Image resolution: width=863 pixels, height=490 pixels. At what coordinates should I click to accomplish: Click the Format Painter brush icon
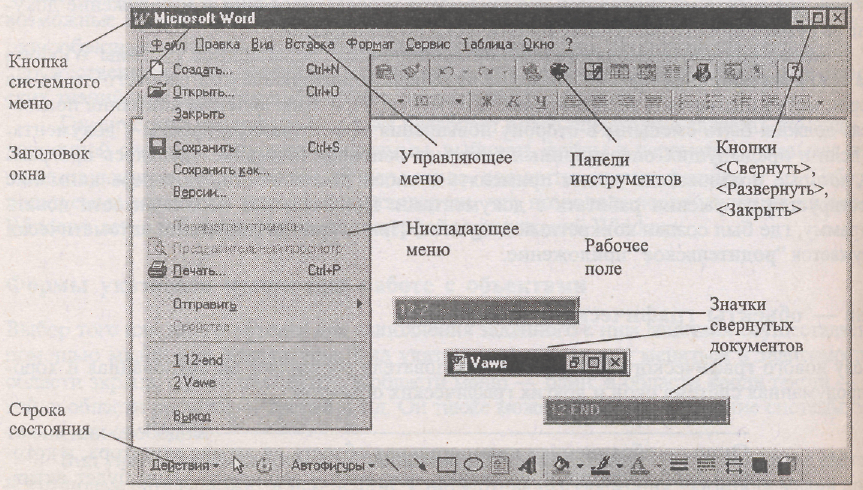pyautogui.click(x=411, y=72)
